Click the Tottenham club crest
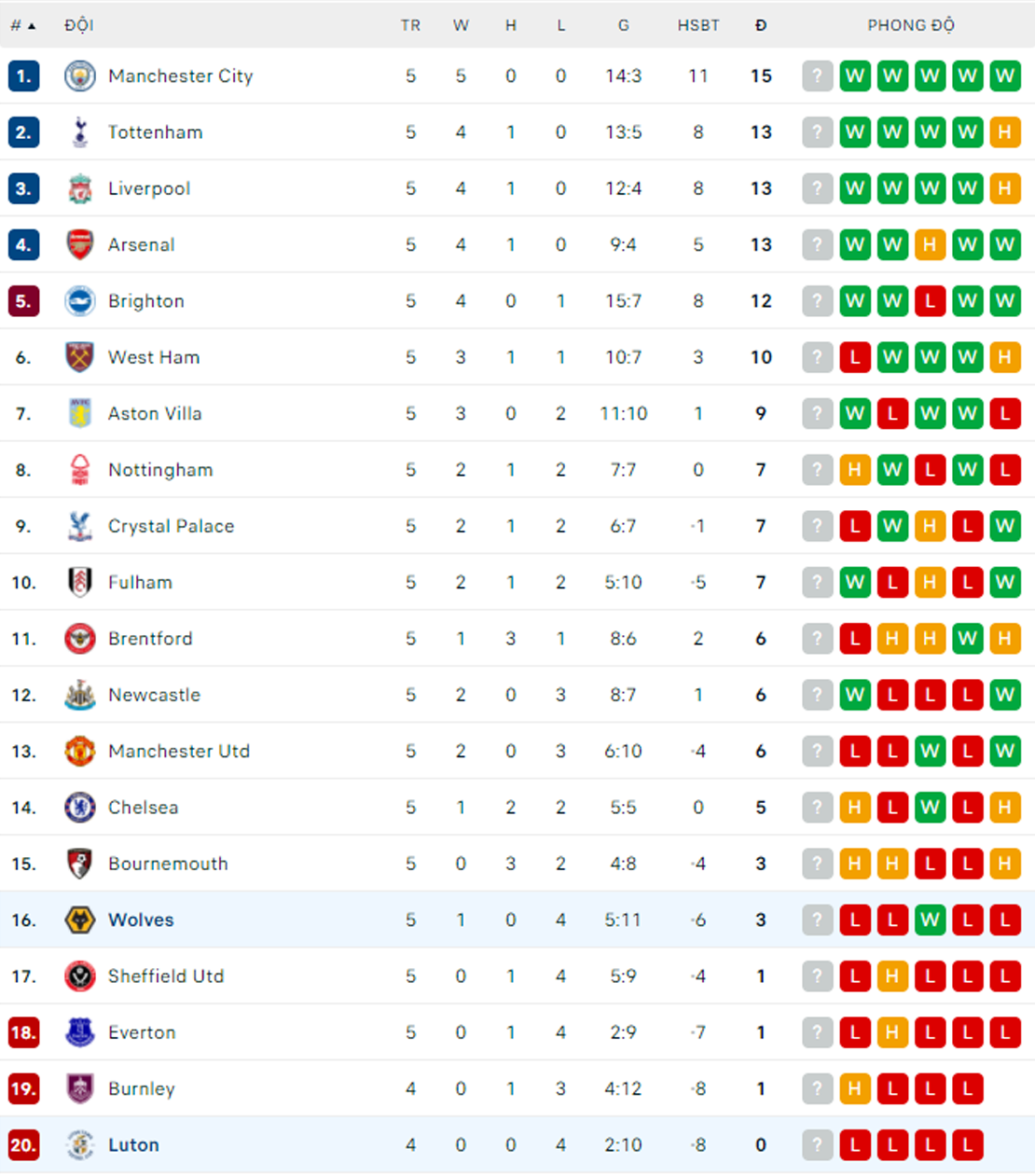 (x=80, y=132)
